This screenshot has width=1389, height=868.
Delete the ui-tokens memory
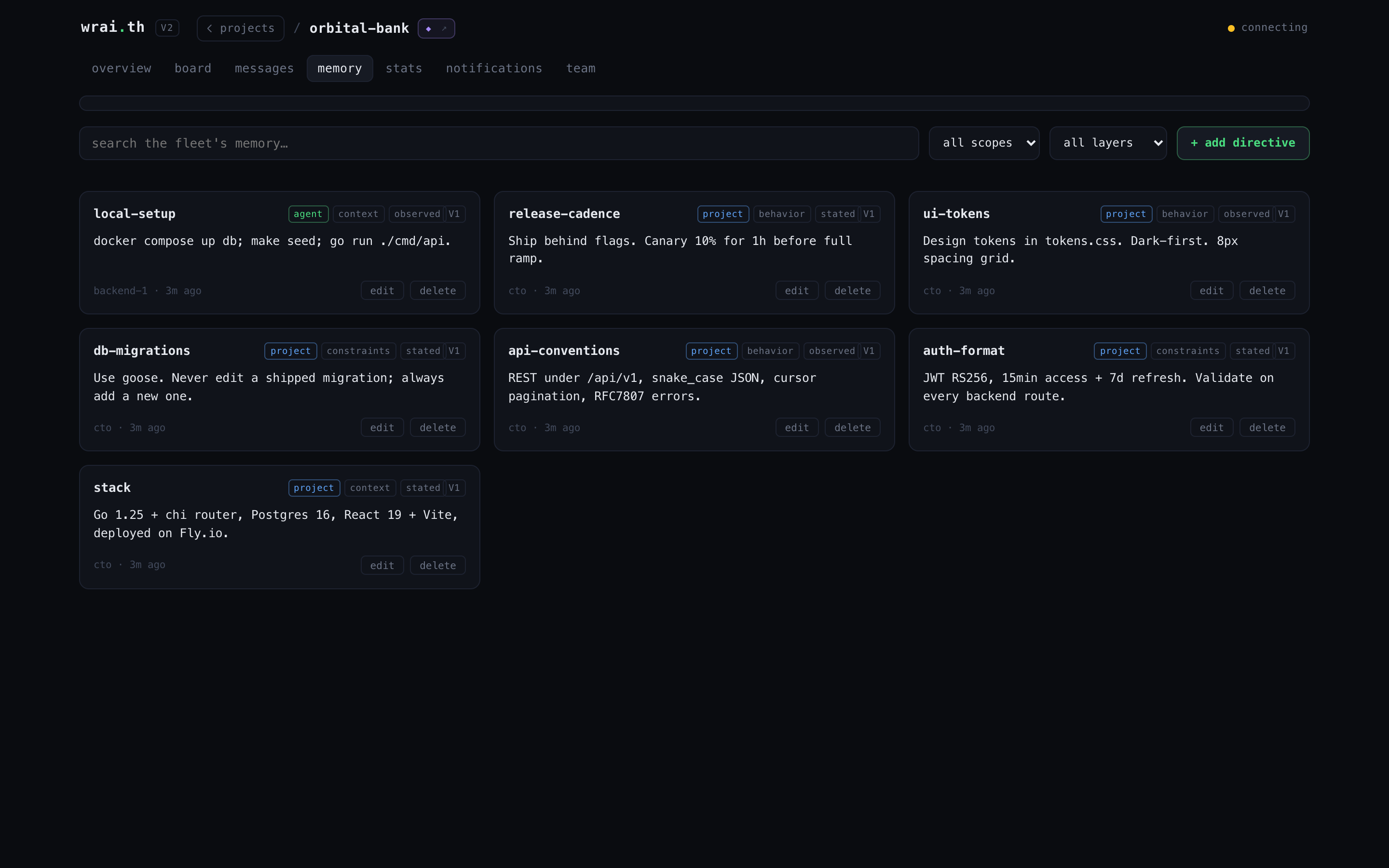click(1267, 290)
